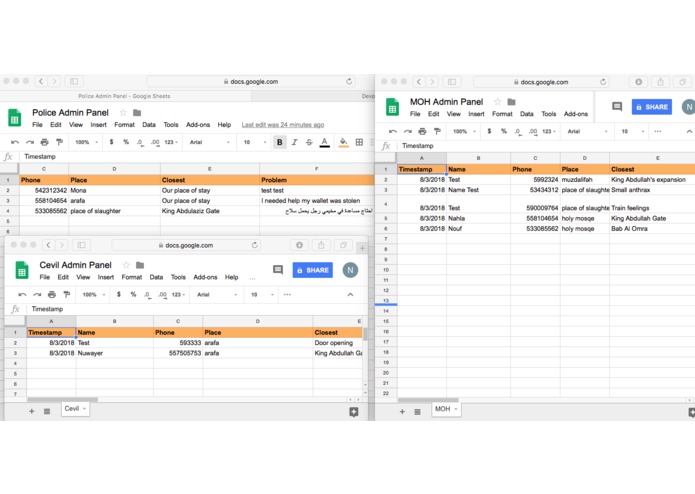Image resolution: width=695 pixels, height=494 pixels.
Task: Open Arial font dropdown in Police Admin Panel
Action: pos(210,142)
